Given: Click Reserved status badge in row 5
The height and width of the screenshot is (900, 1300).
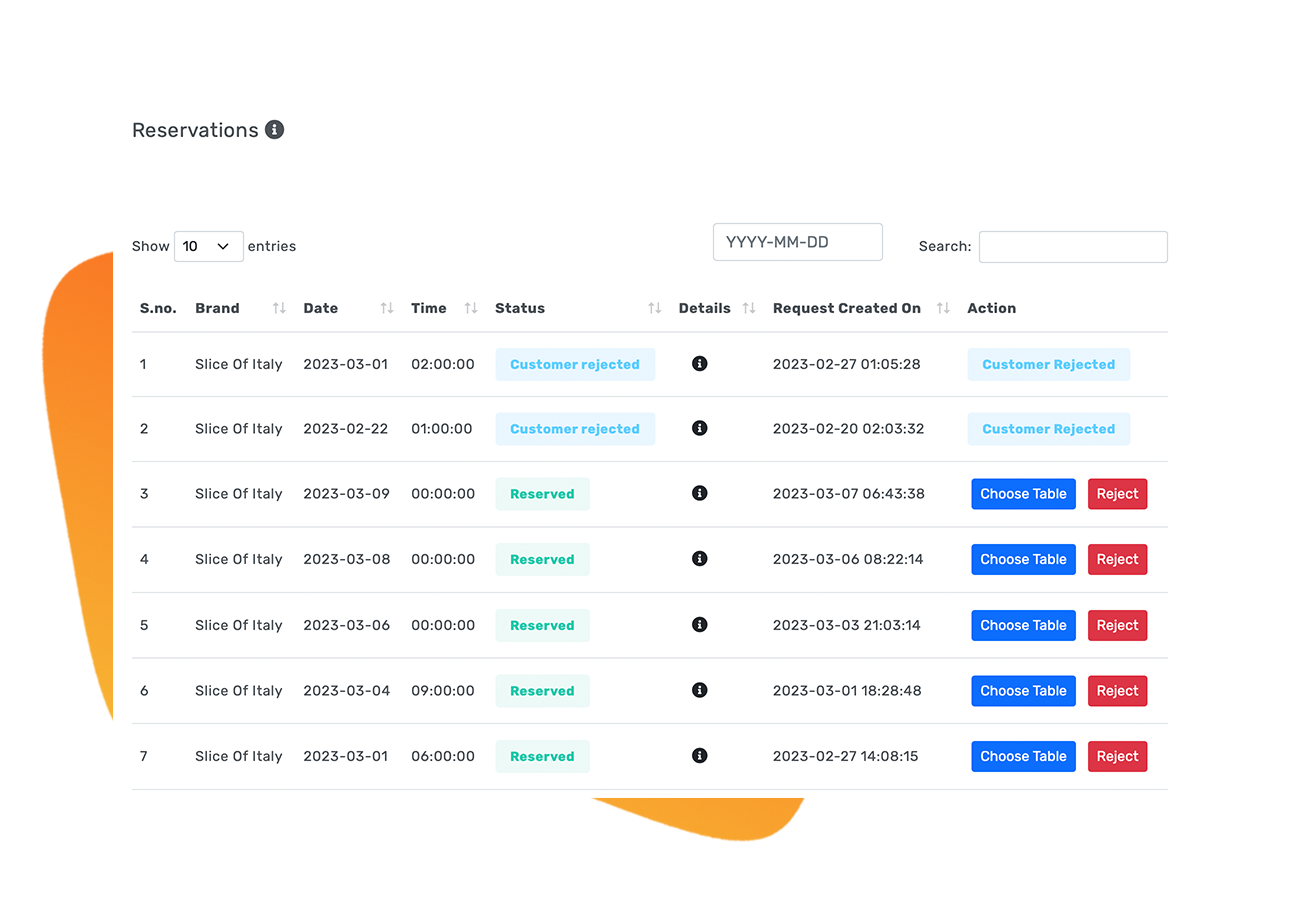Looking at the screenshot, I should pyautogui.click(x=542, y=625).
